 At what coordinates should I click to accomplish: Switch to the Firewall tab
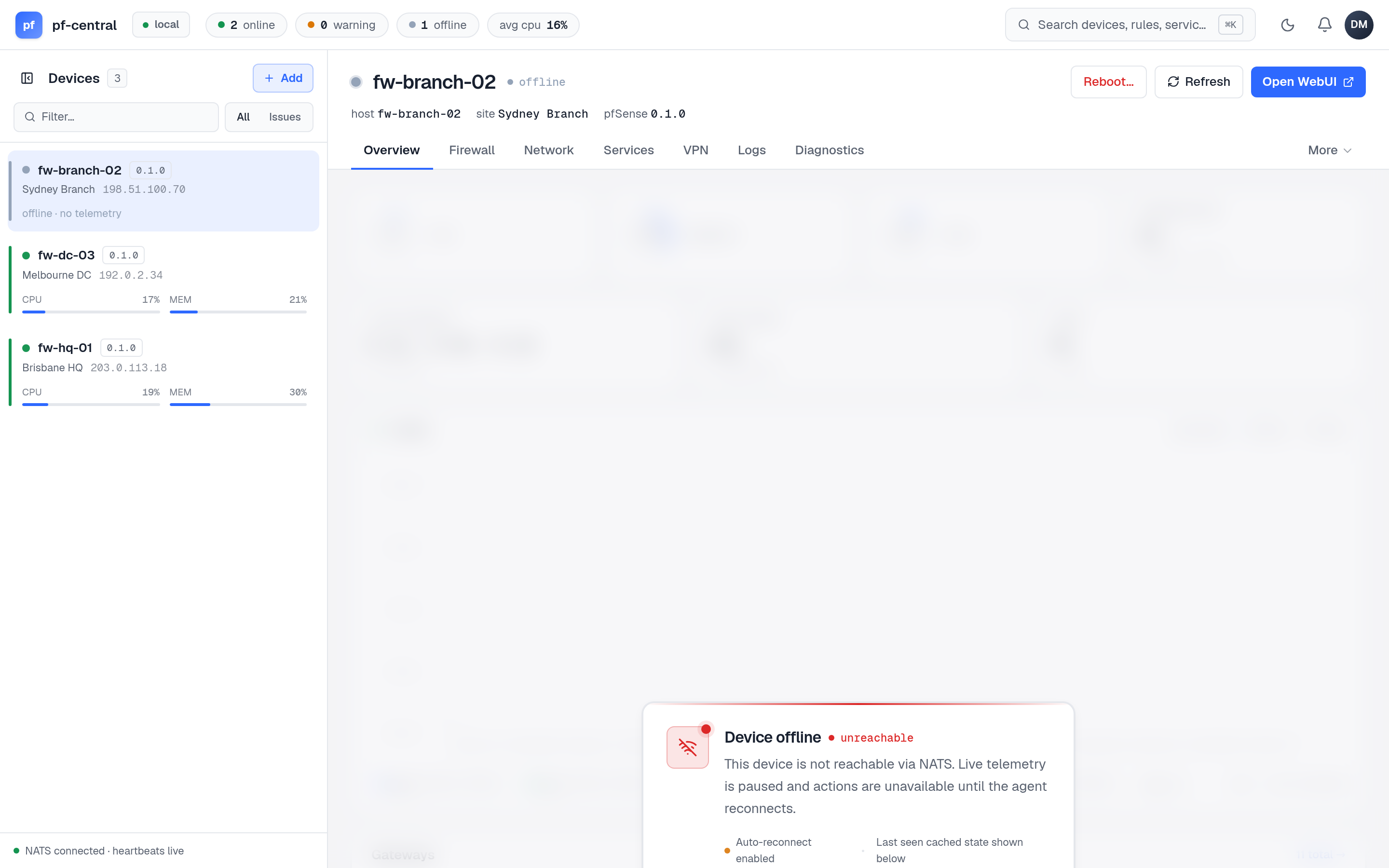pyautogui.click(x=472, y=150)
